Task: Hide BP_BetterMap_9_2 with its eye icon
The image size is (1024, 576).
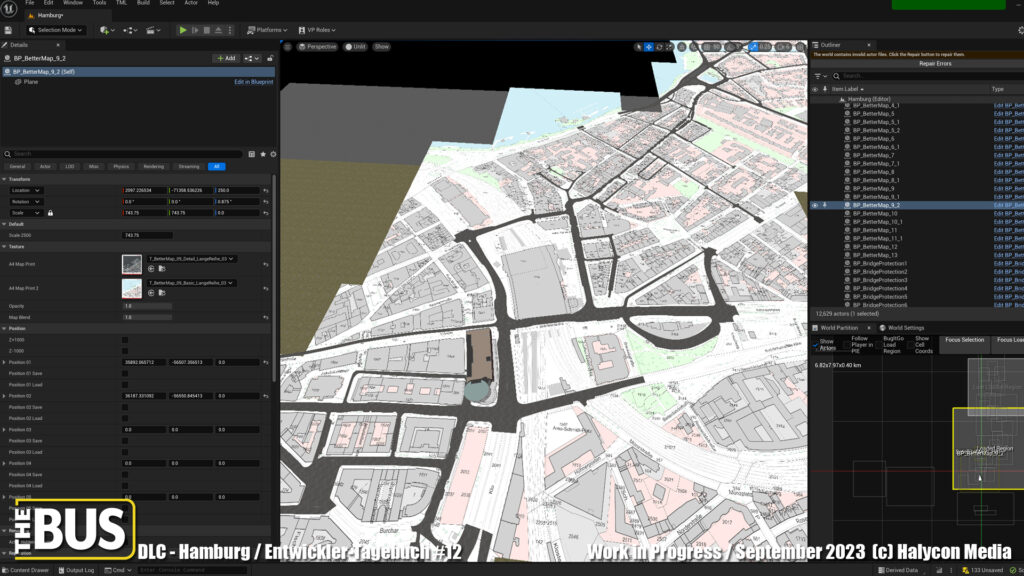Action: click(x=814, y=205)
